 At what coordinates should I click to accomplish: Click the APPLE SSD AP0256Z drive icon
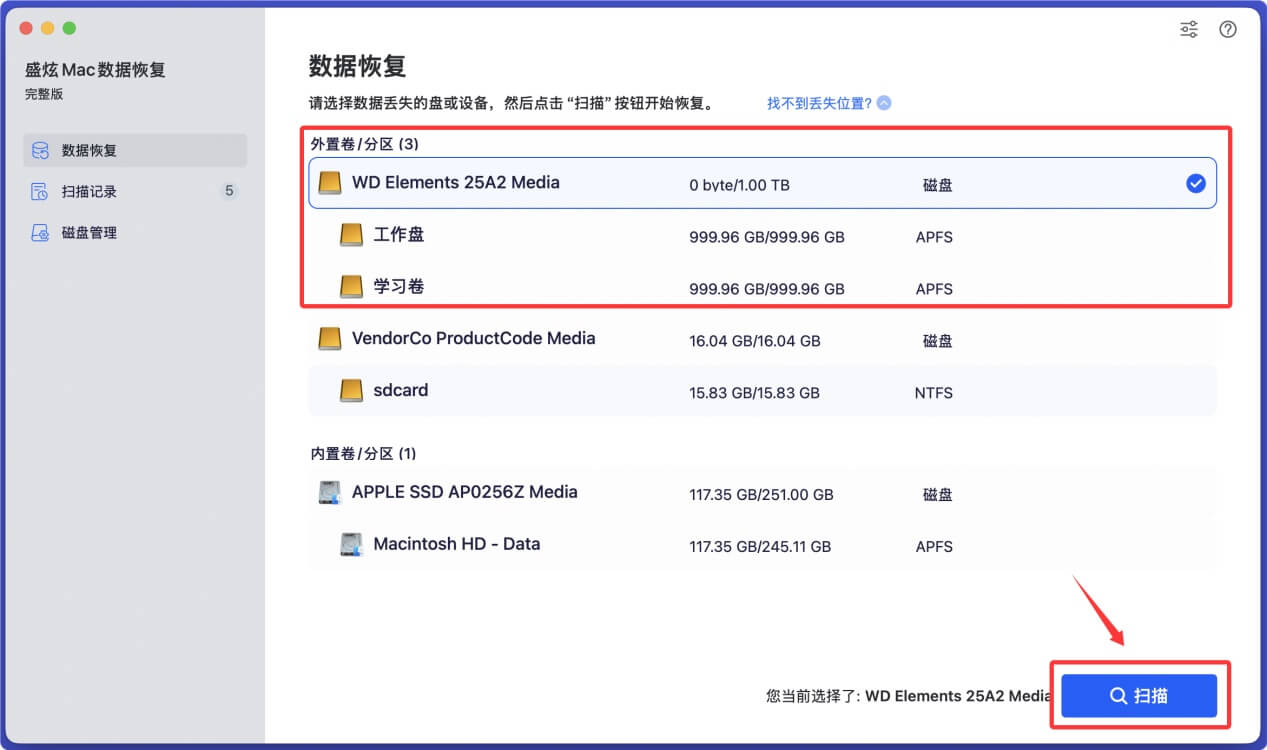328,491
